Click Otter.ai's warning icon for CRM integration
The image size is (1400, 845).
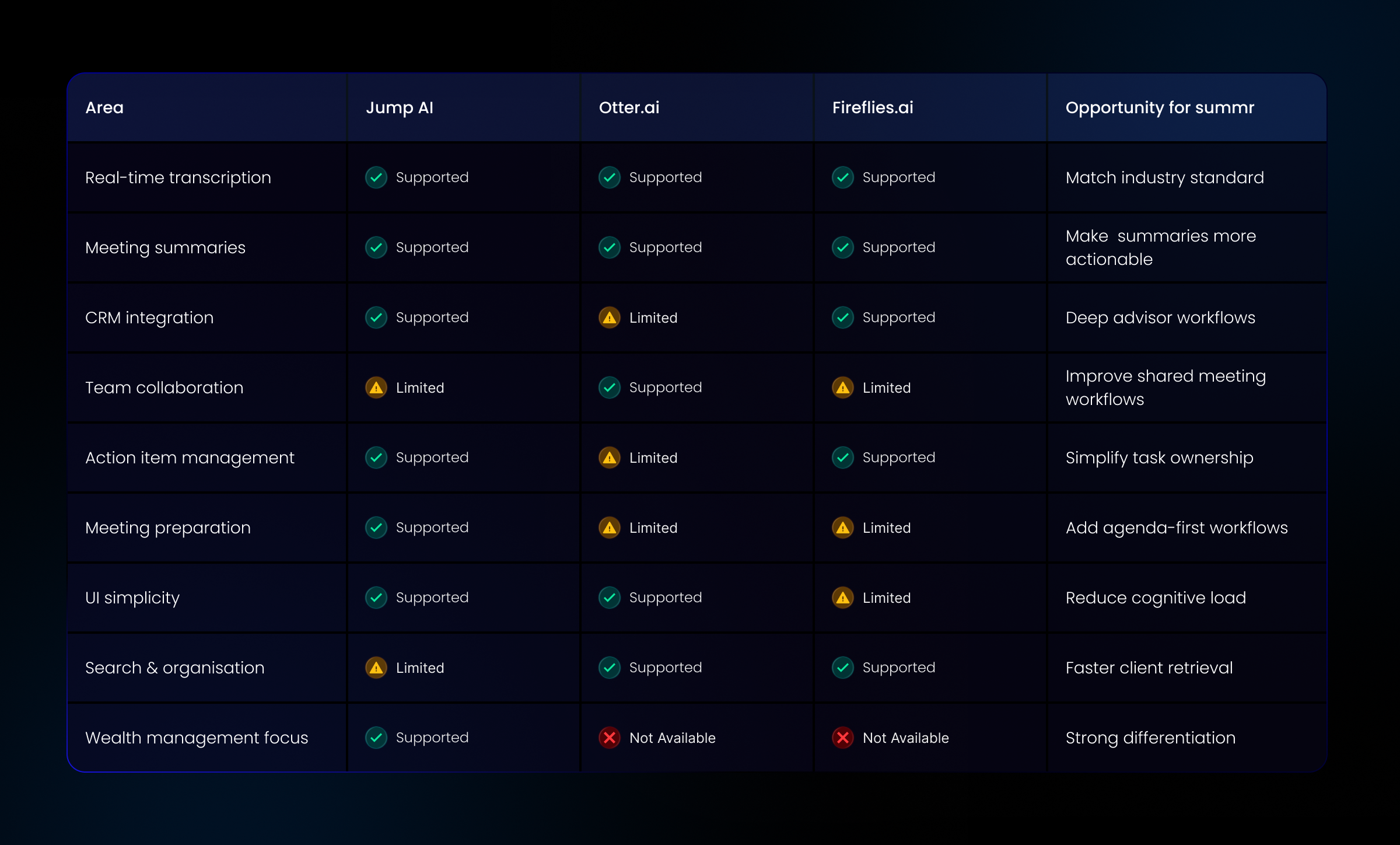(610, 317)
